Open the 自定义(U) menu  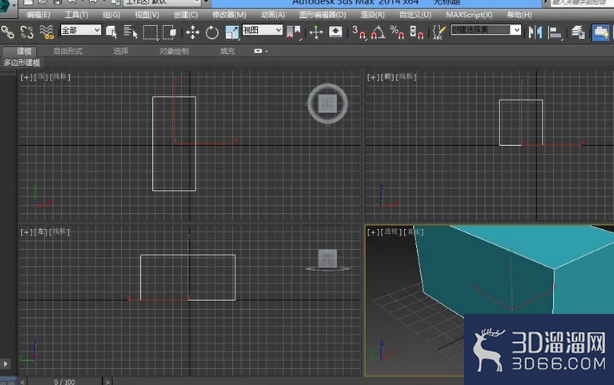(x=415, y=15)
